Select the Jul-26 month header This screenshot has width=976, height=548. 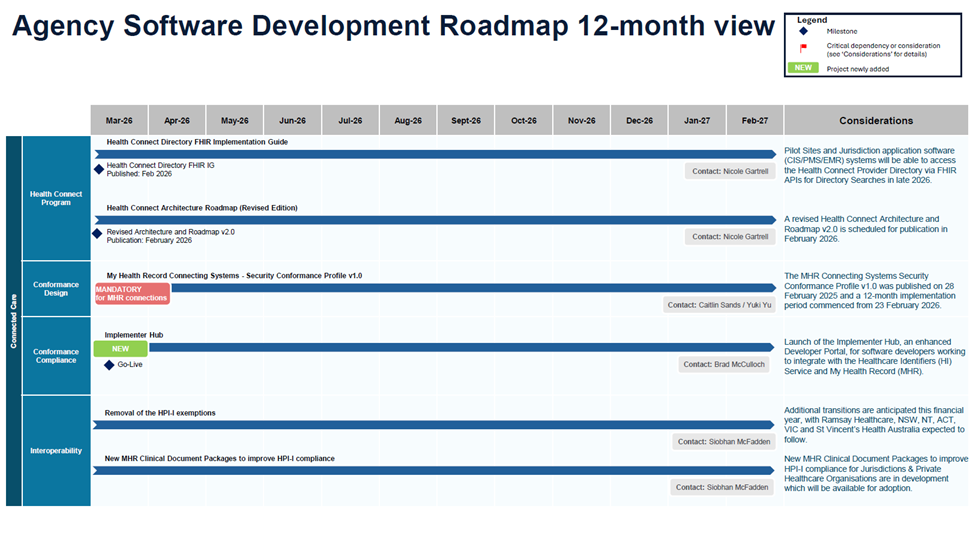[350, 120]
